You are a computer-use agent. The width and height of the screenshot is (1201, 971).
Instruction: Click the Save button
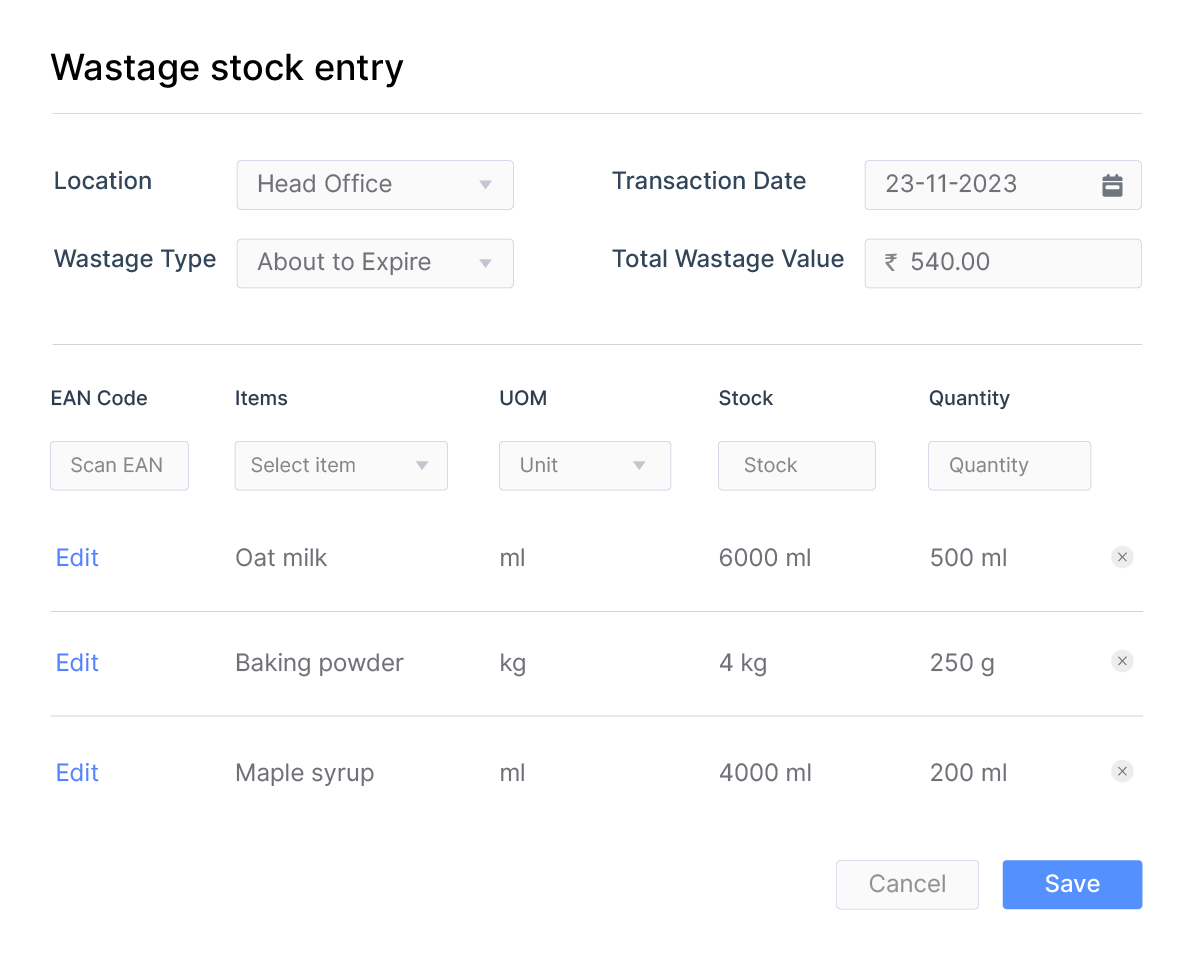pos(1072,884)
